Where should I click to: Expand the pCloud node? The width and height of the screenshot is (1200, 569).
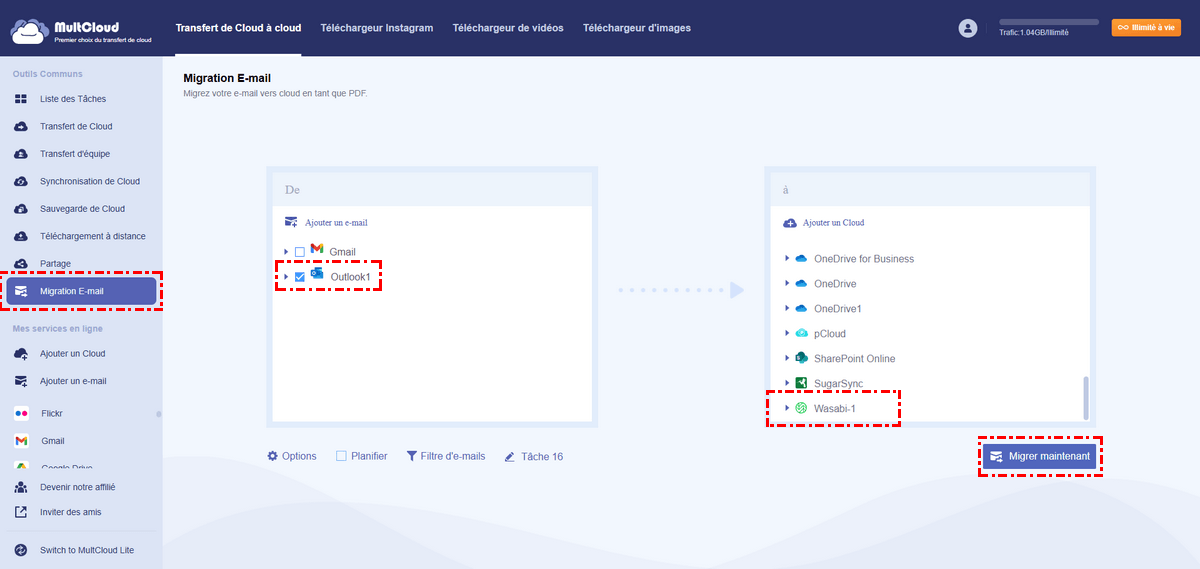tap(787, 334)
